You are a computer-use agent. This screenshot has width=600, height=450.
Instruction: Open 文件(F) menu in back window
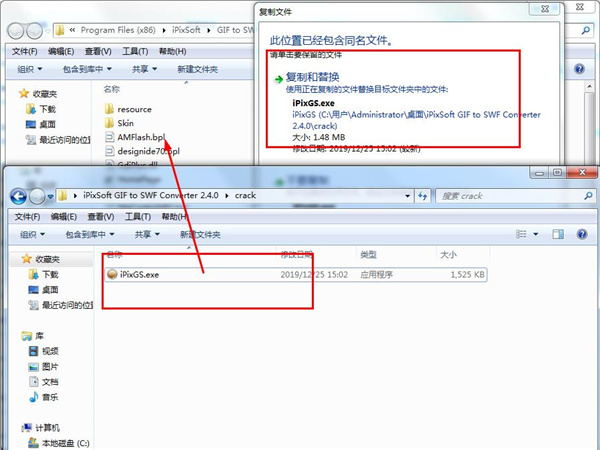(24, 51)
